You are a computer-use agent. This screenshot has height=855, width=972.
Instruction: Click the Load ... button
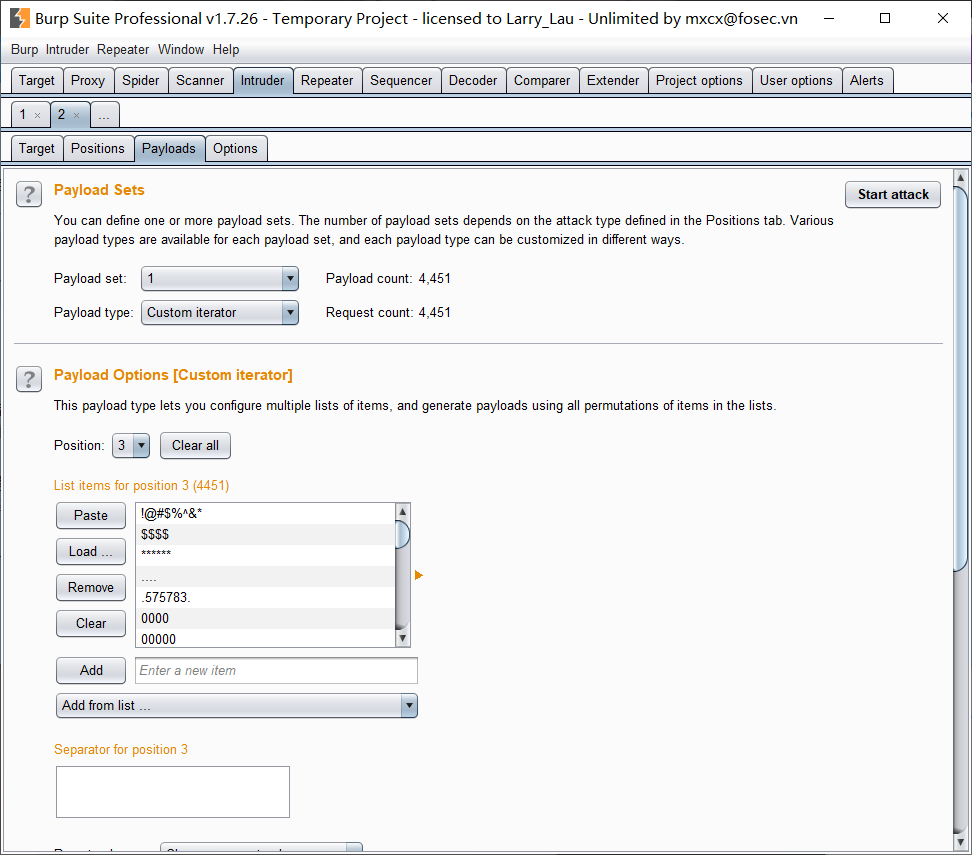click(x=91, y=552)
